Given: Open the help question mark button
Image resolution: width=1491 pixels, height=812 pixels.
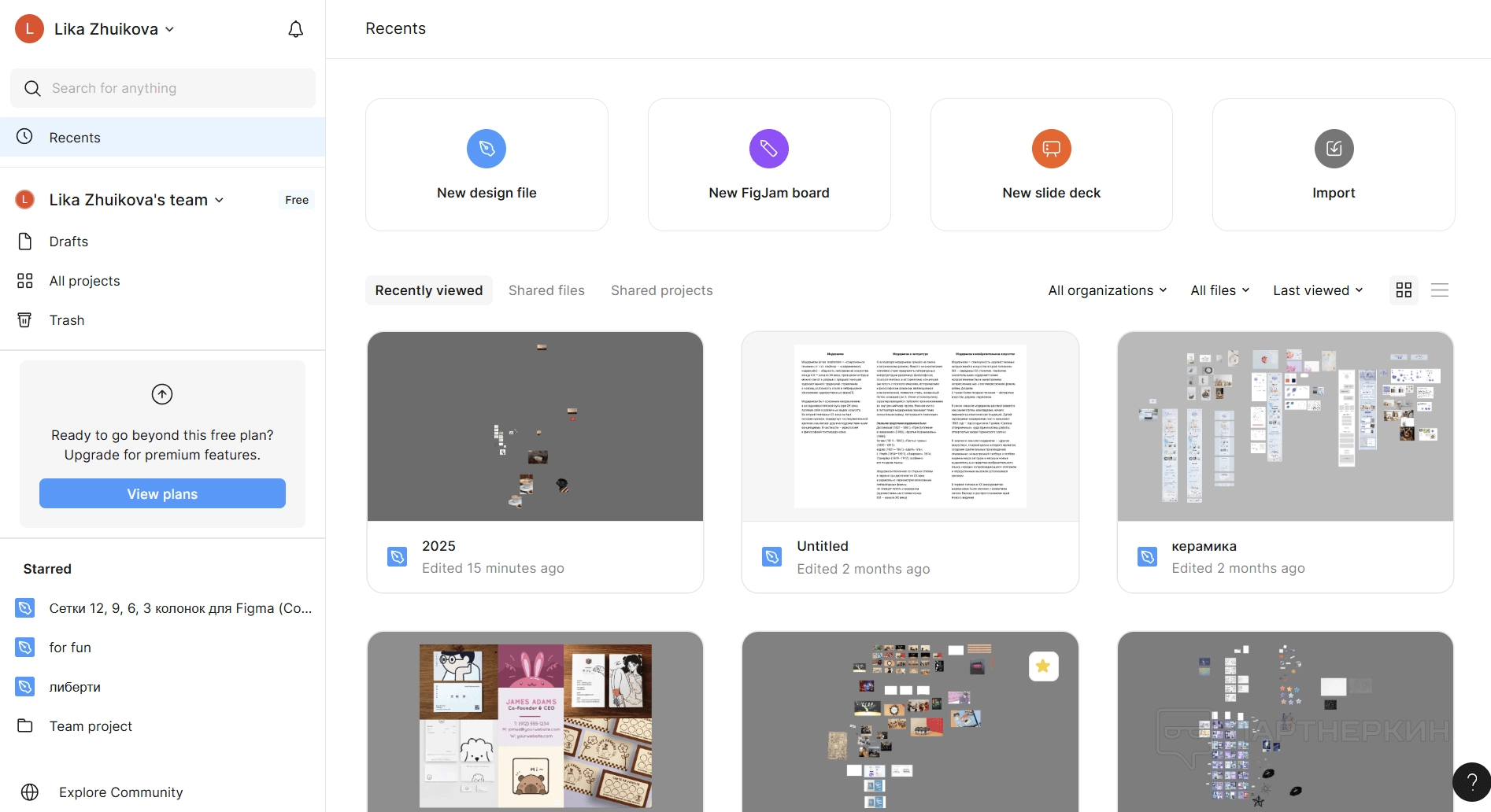Looking at the screenshot, I should point(1471,782).
